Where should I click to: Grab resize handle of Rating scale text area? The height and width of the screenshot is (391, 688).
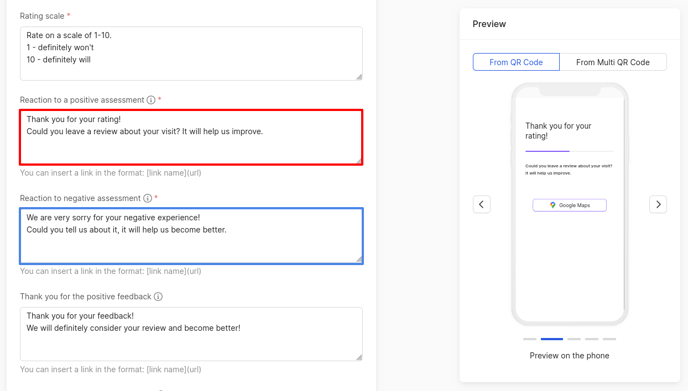click(x=359, y=77)
